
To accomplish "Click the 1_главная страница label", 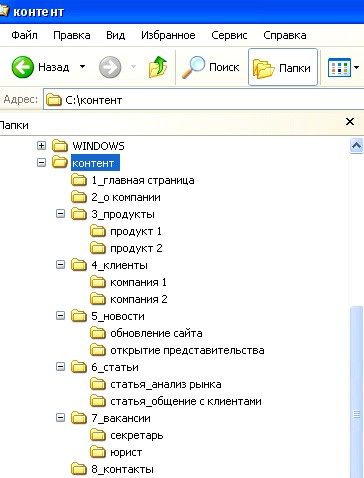I will coord(143,180).
